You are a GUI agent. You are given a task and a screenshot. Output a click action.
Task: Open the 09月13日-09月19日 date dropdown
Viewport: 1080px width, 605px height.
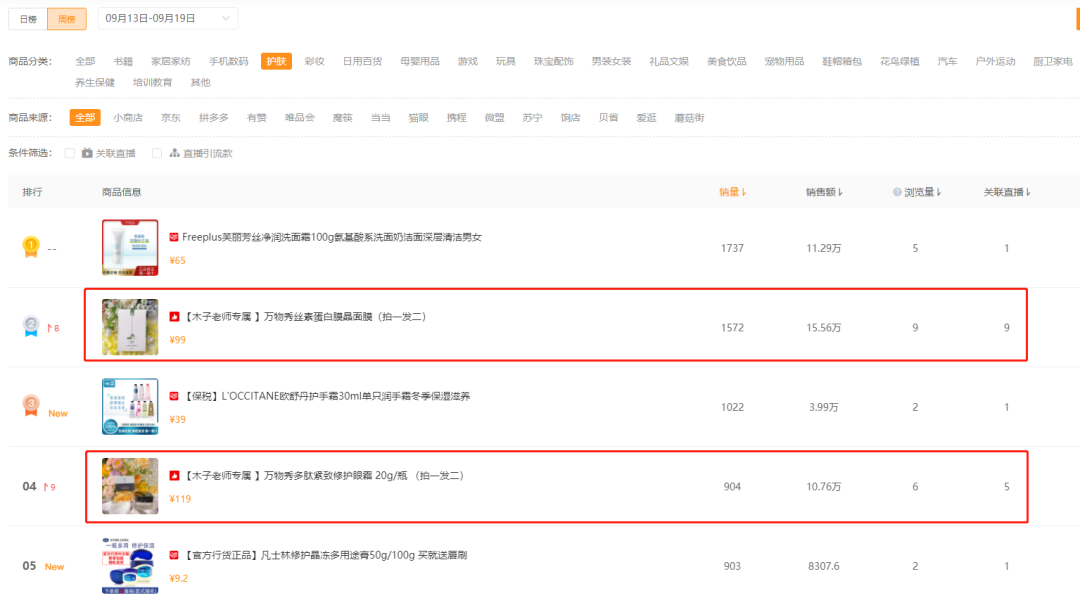tap(168, 19)
